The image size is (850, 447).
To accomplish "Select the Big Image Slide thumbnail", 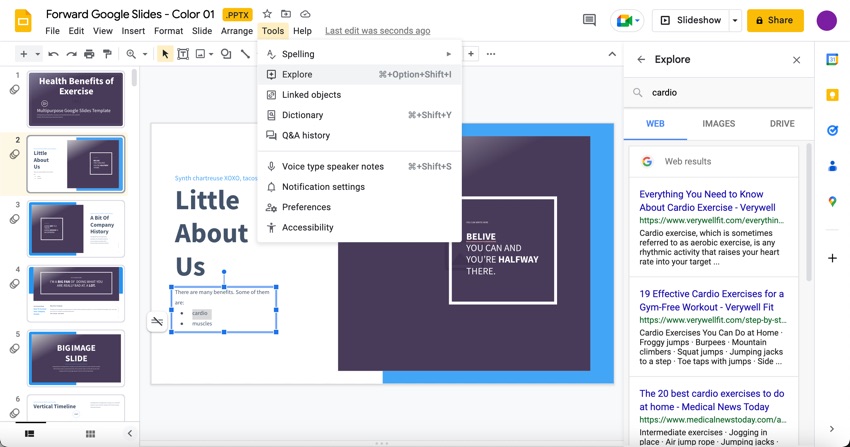I will point(76,357).
